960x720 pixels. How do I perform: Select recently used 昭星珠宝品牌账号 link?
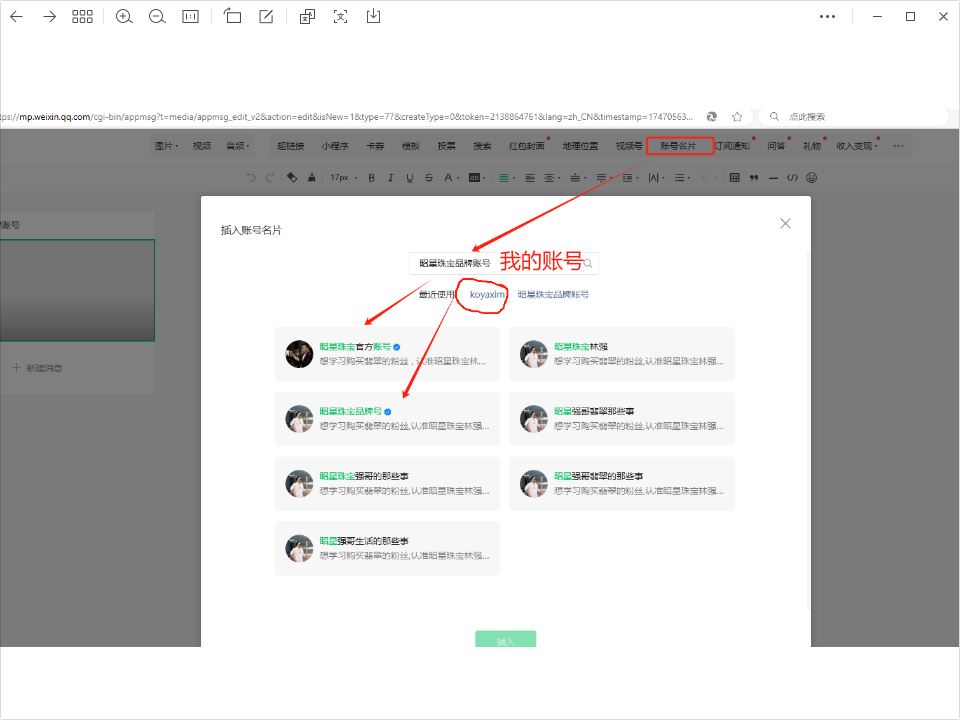pyautogui.click(x=553, y=294)
